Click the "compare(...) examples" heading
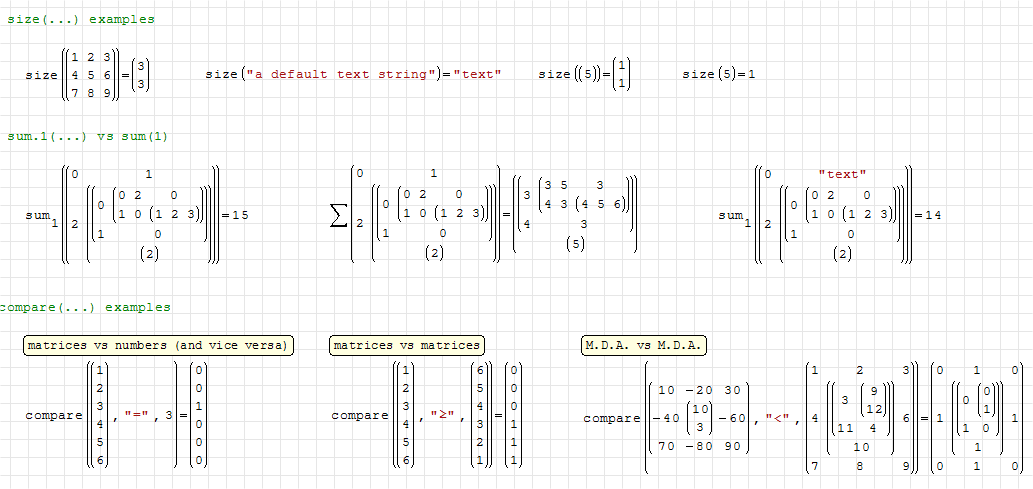1033x489 pixels. pos(86,307)
